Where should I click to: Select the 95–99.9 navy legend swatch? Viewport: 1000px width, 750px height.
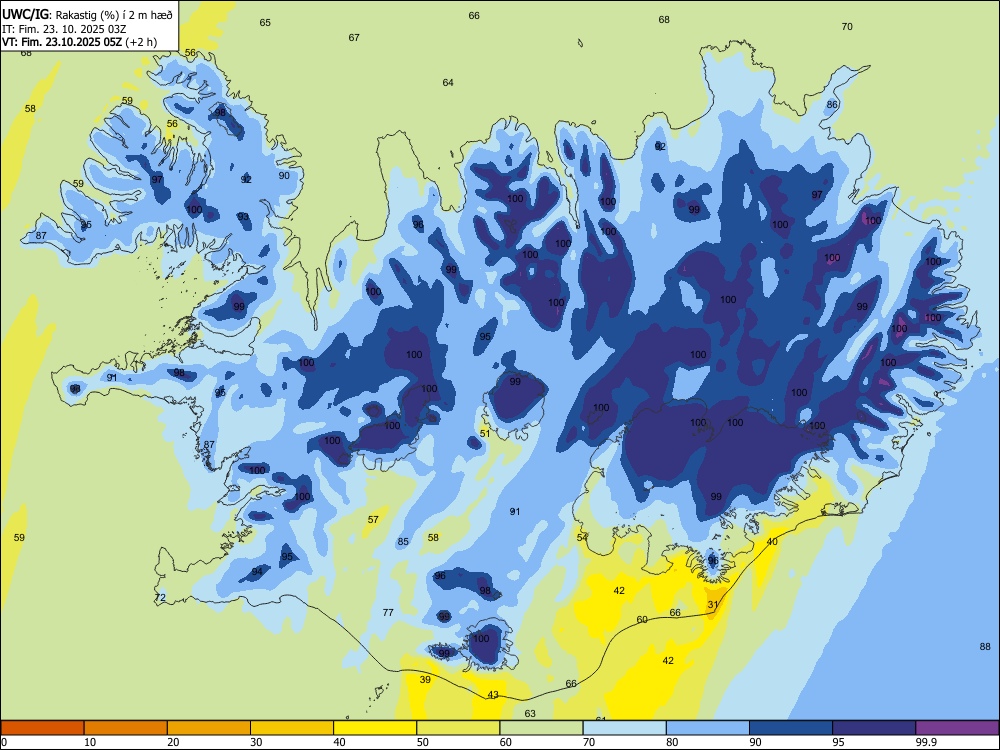coord(874,728)
